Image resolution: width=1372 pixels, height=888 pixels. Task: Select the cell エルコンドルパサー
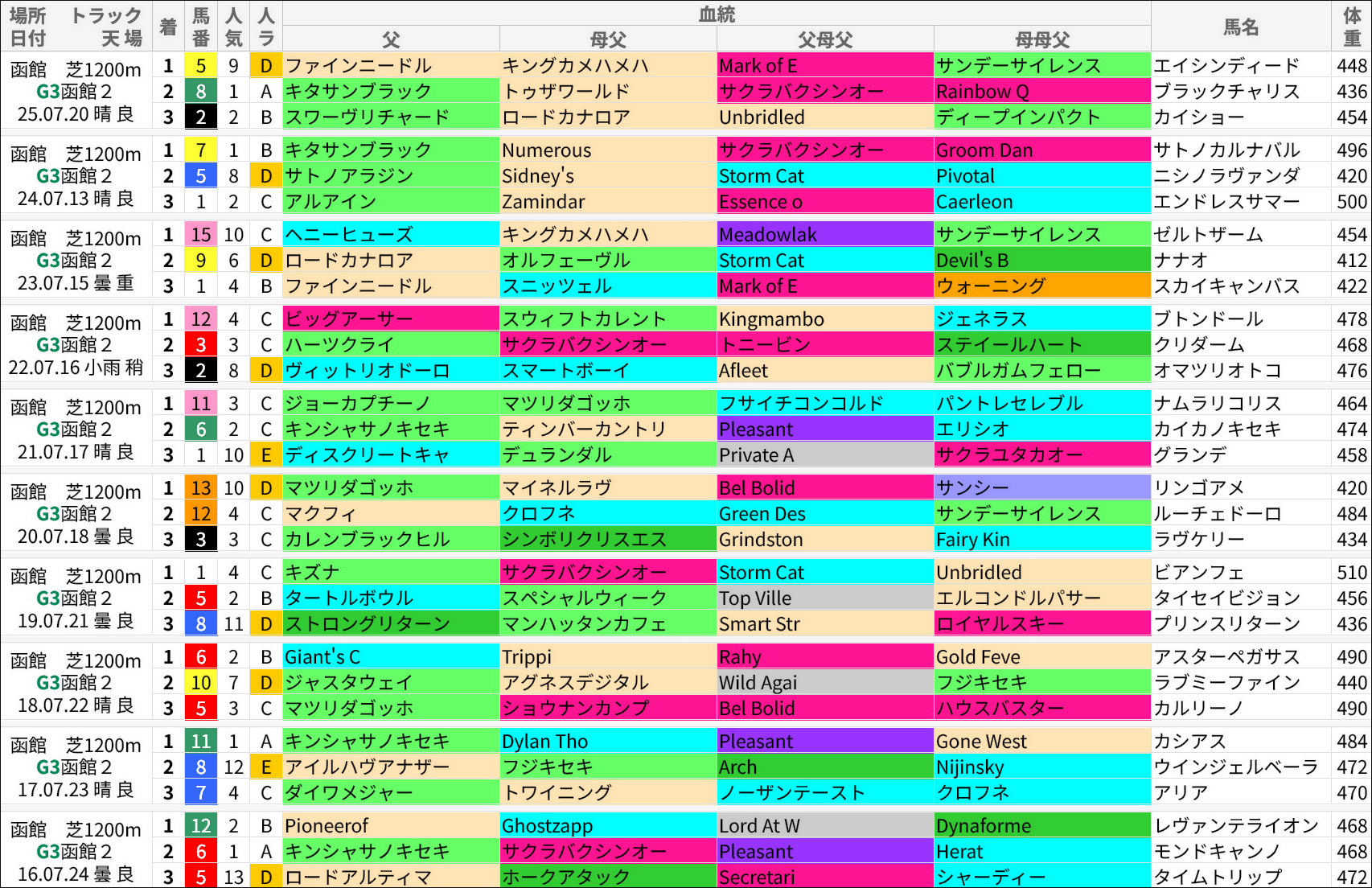1042,598
